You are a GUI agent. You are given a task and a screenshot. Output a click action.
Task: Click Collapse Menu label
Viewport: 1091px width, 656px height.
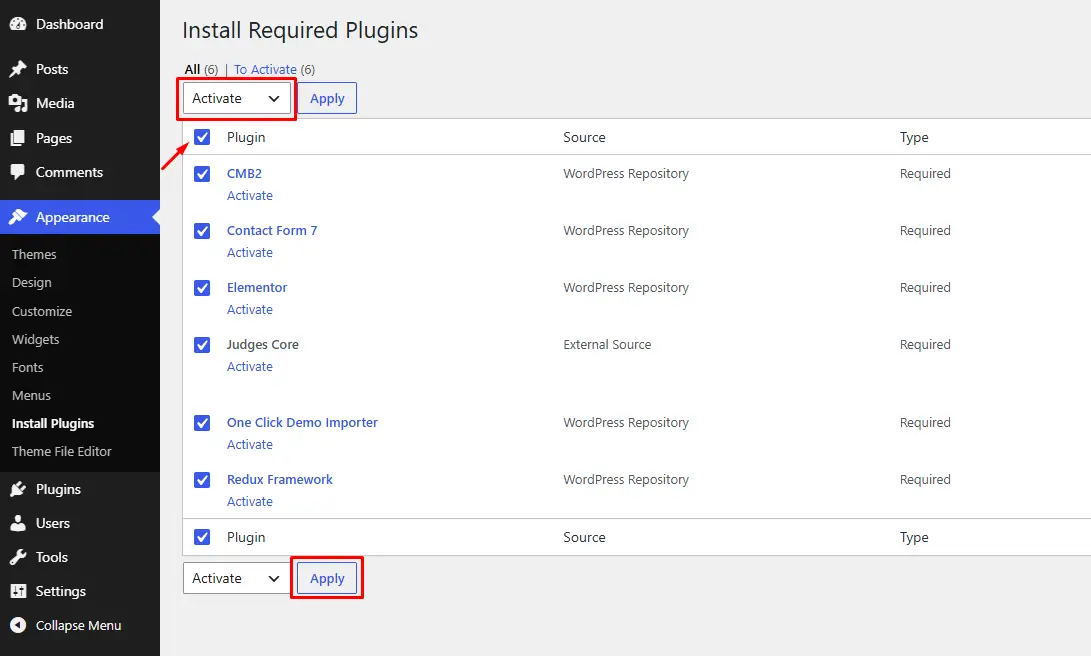79,625
